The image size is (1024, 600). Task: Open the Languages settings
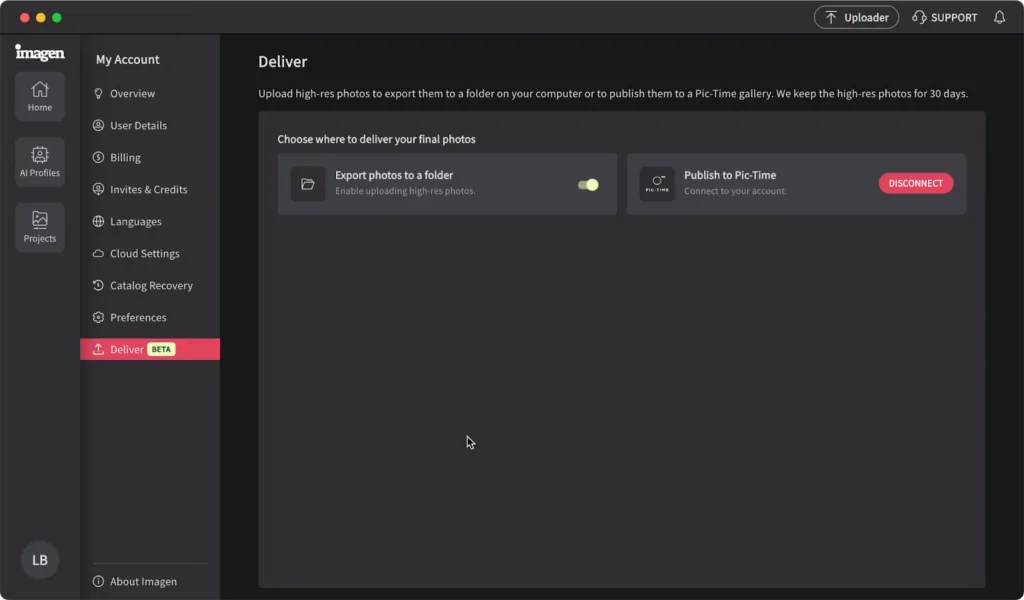click(x=135, y=222)
